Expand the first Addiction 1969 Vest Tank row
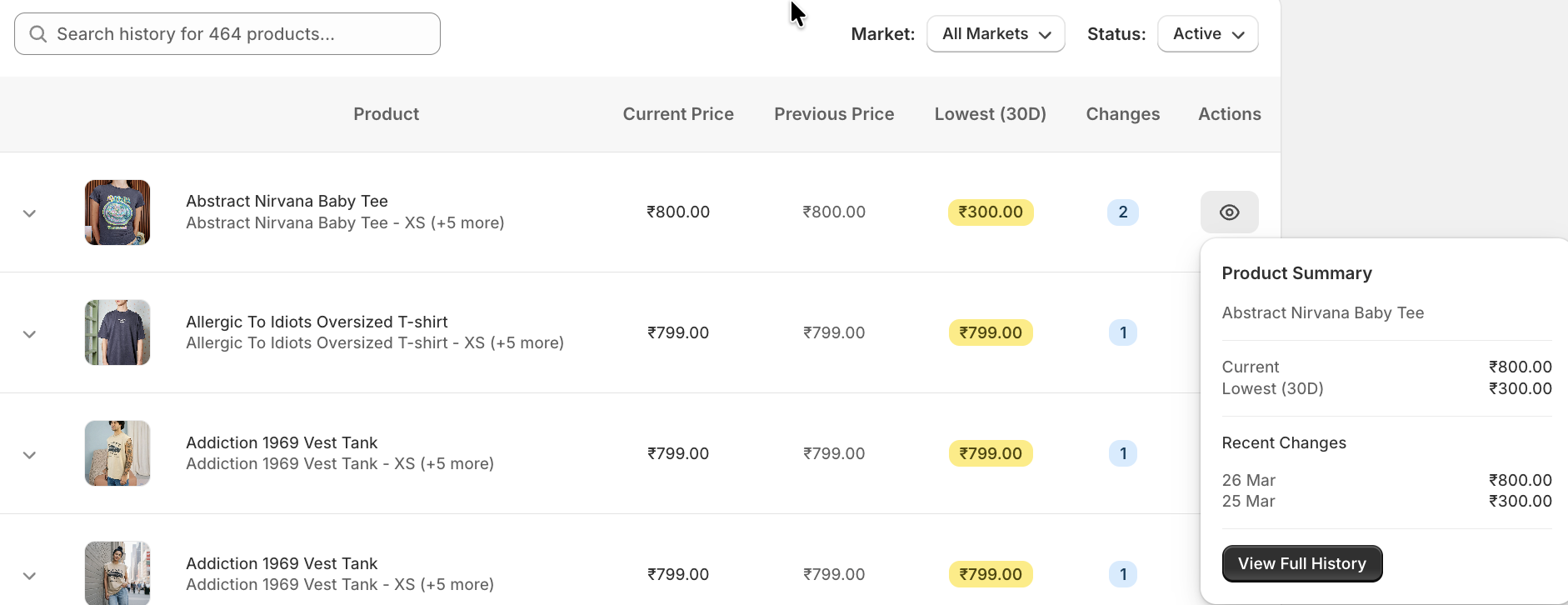The width and height of the screenshot is (1568, 605). point(29,455)
